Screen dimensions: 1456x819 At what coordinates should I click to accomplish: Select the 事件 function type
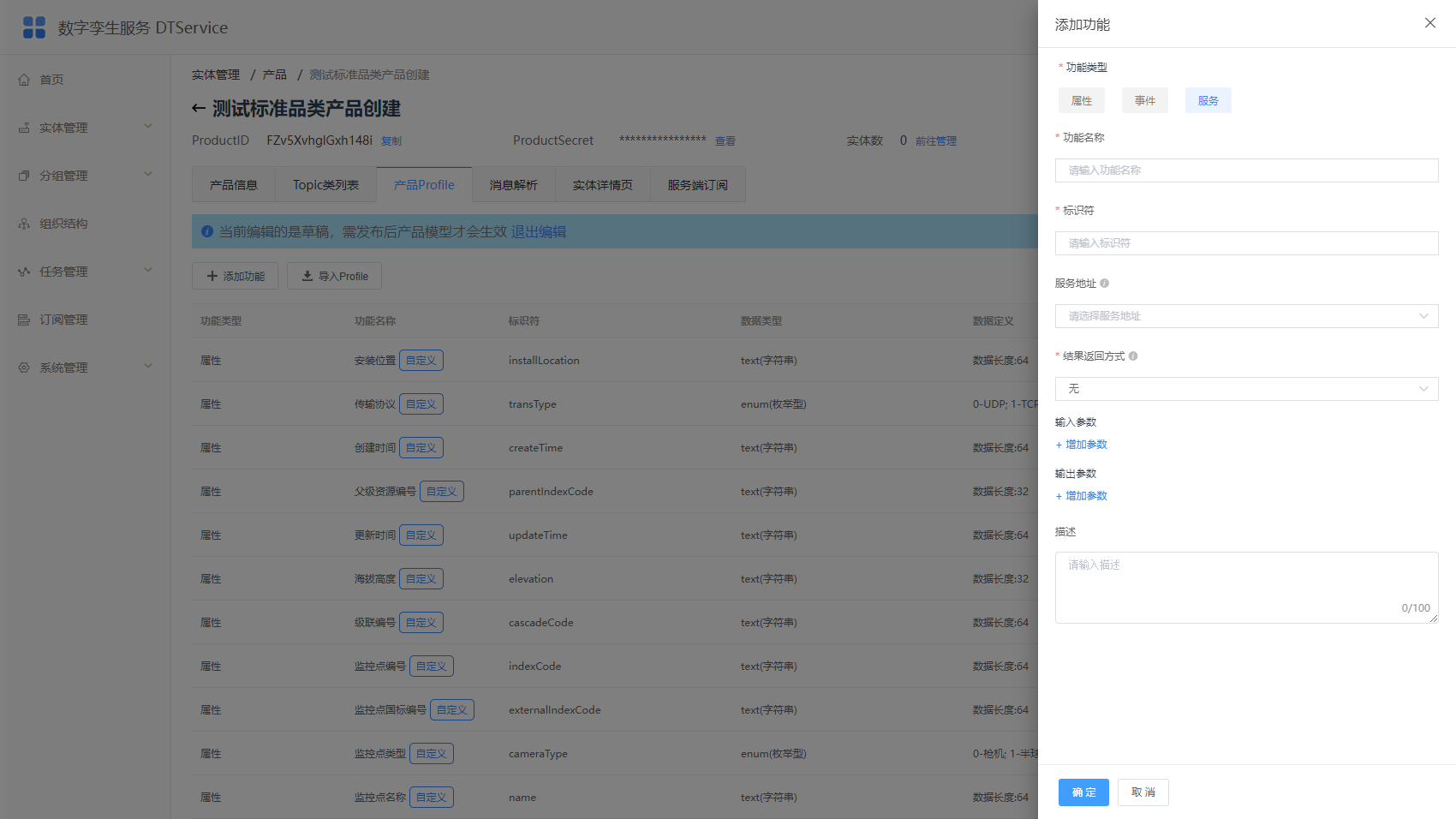pos(1145,100)
